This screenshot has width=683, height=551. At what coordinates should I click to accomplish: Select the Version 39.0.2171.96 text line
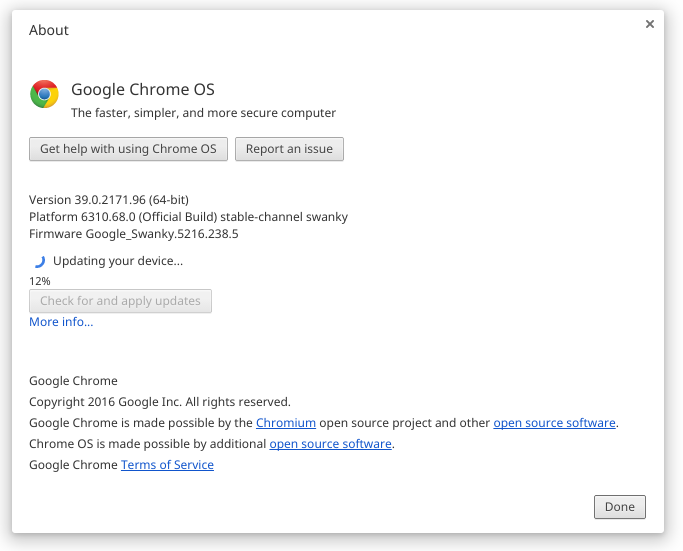[x=109, y=200]
